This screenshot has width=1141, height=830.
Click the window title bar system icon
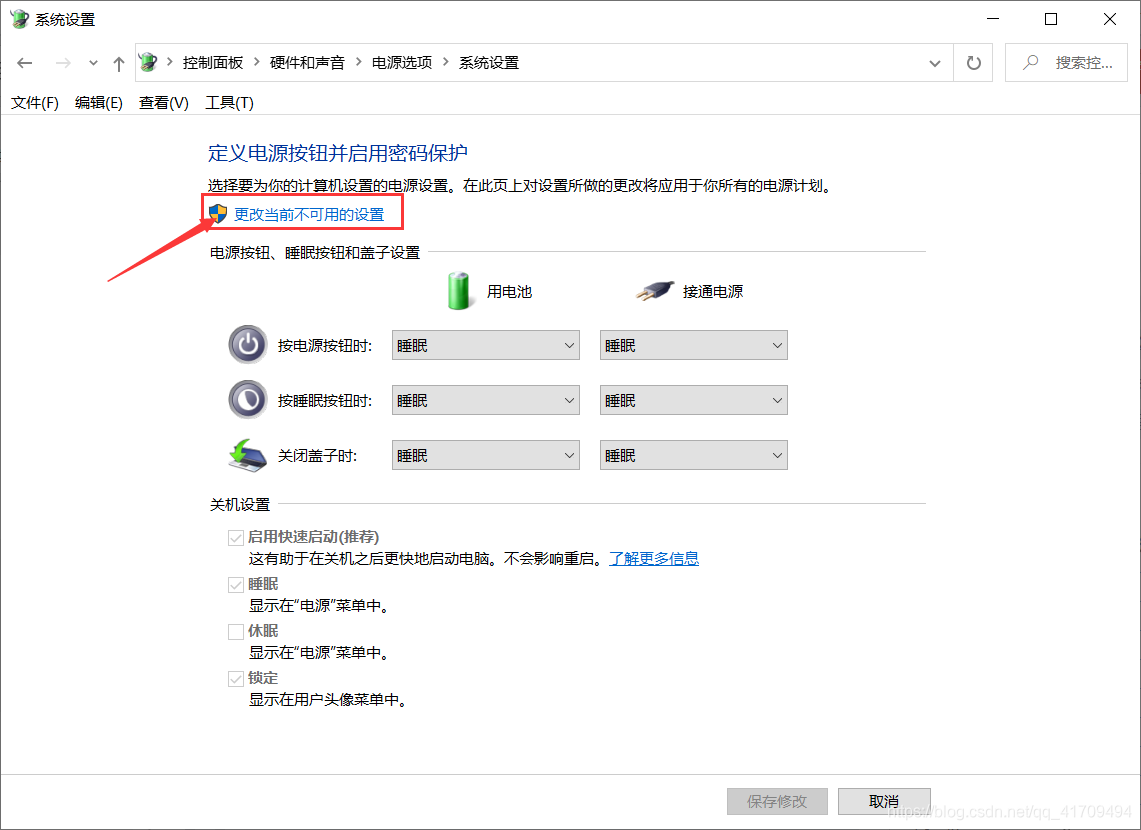click(19, 20)
